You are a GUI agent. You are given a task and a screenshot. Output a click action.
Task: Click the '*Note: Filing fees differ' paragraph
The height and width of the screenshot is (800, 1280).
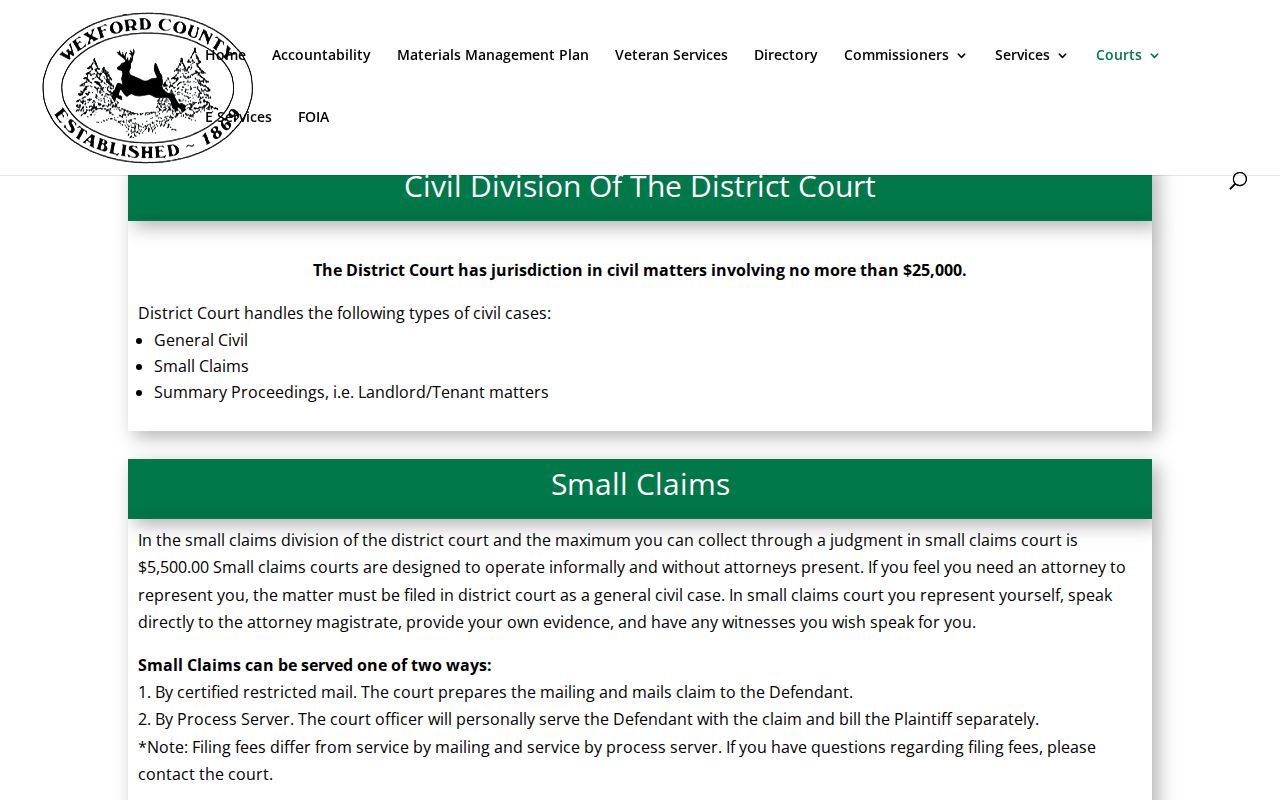tap(617, 760)
